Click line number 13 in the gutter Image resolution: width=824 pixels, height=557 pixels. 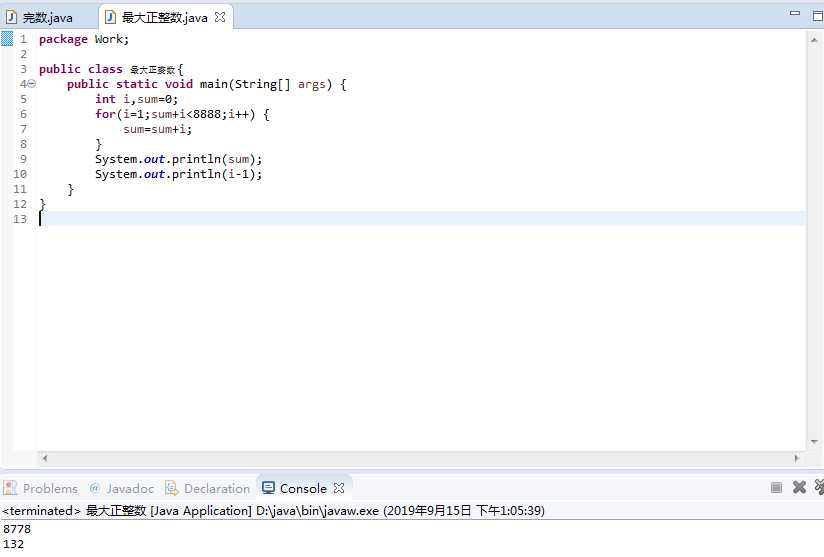pos(20,219)
